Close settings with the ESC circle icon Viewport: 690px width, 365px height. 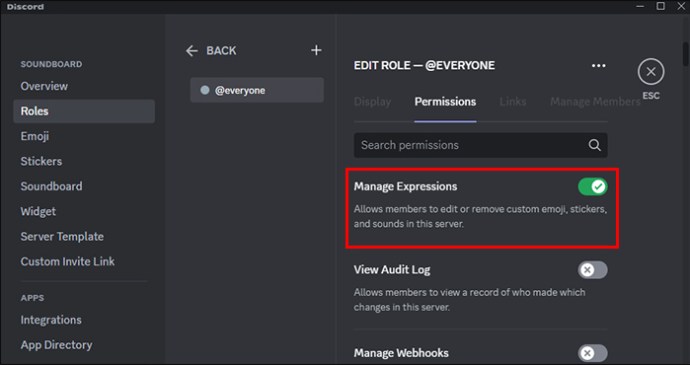pyautogui.click(x=651, y=72)
